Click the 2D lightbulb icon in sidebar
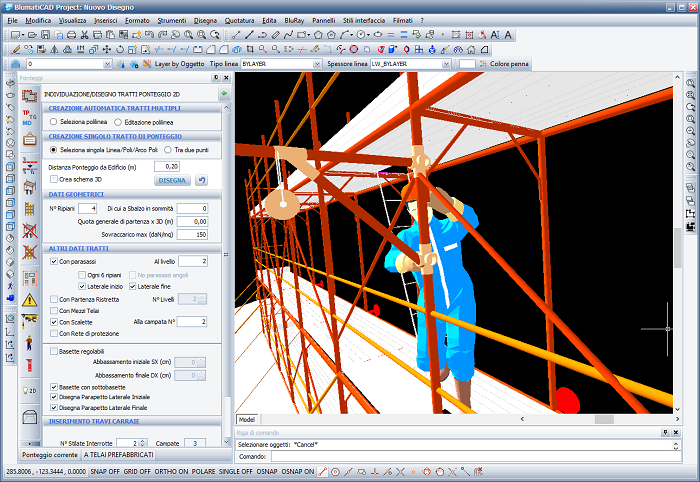Viewport: 700px width, 482px height. [x=29, y=390]
